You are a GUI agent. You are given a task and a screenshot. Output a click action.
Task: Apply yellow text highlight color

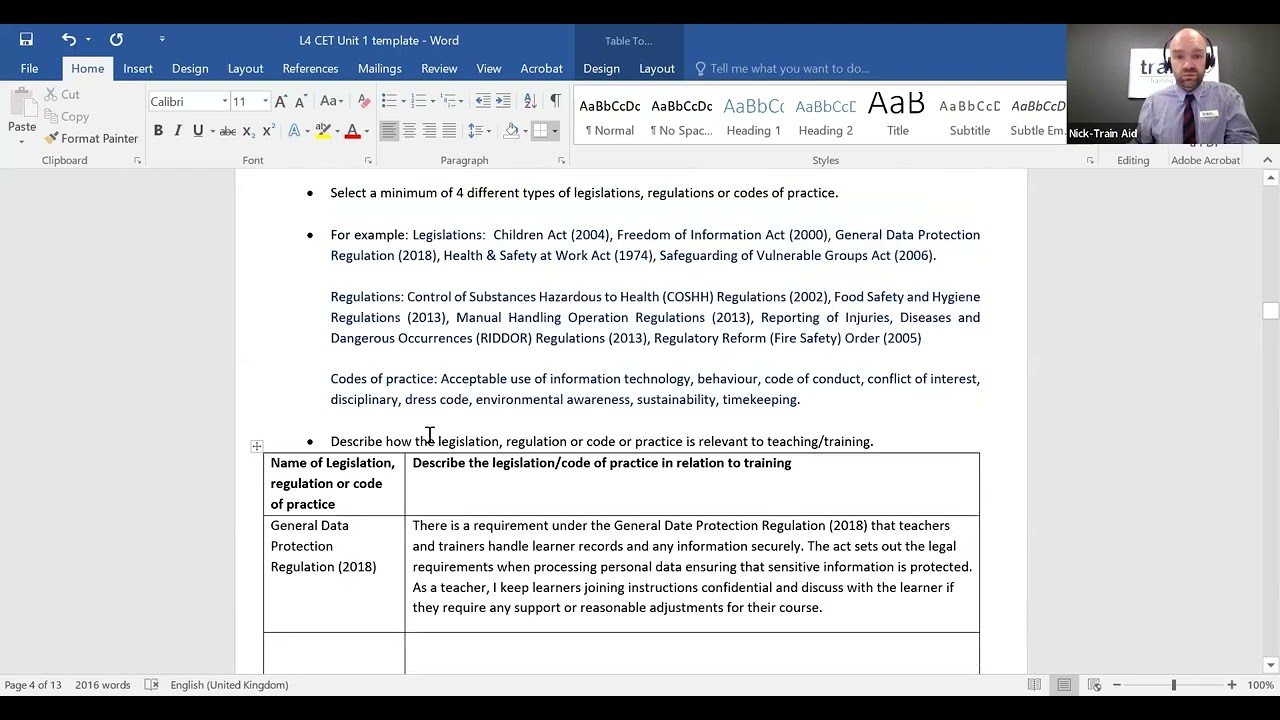322,131
